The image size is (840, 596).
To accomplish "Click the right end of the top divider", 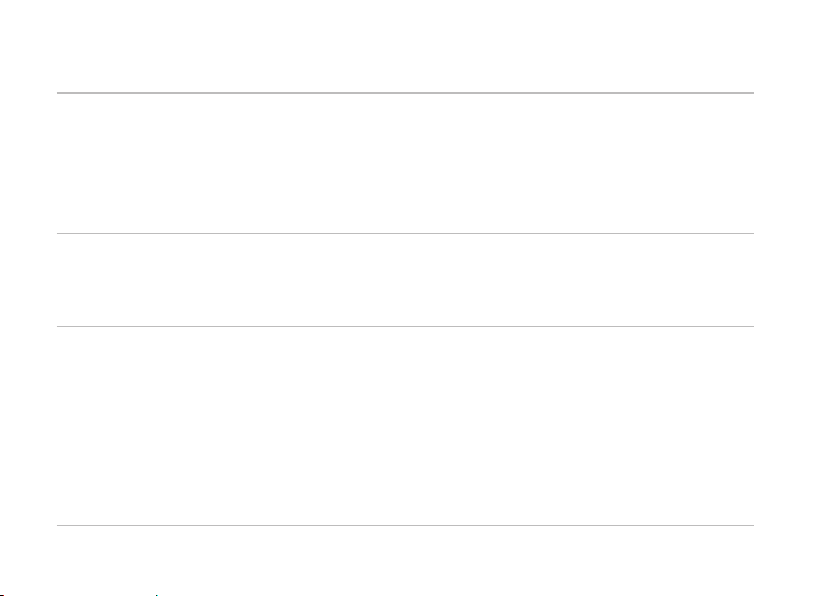I will pyautogui.click(x=753, y=93).
